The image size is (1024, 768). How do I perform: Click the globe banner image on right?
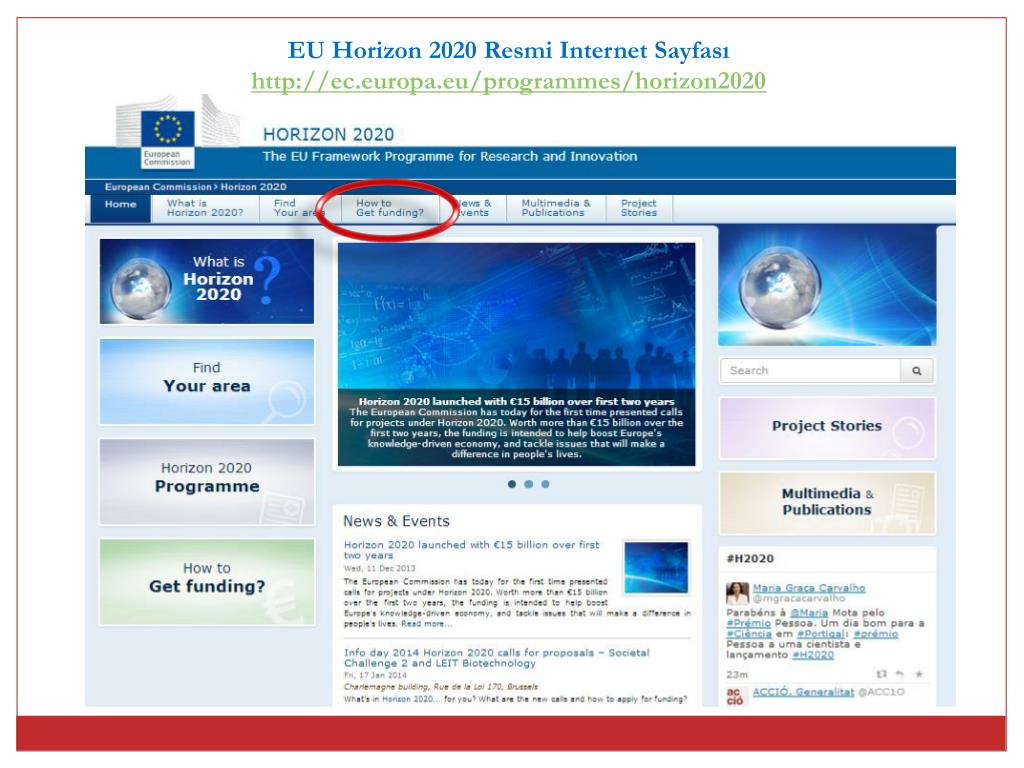click(827, 286)
